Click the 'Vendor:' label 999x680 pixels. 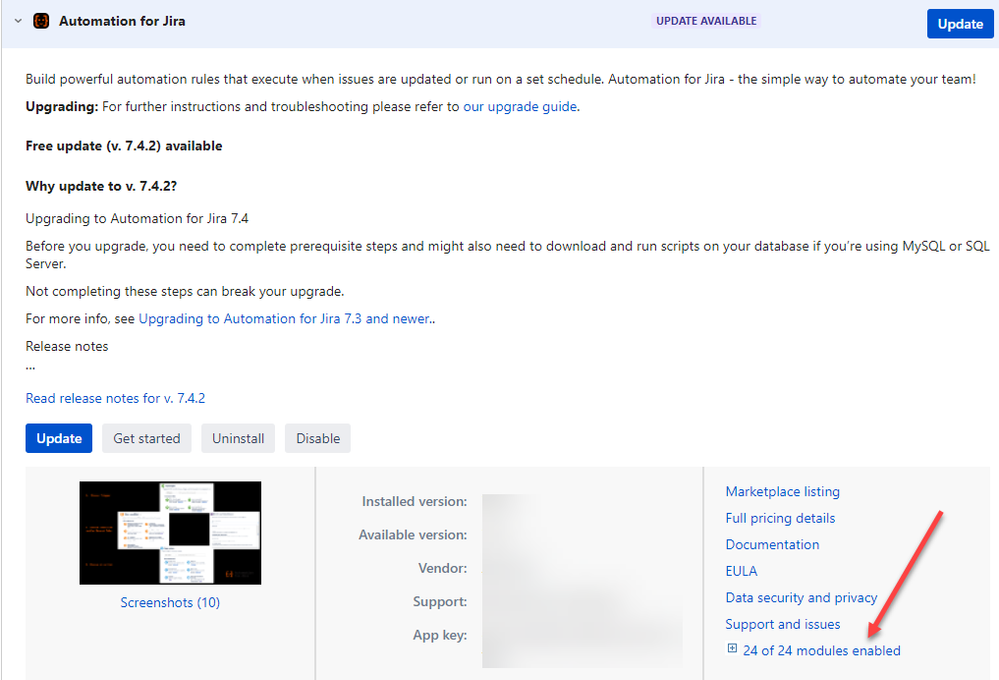442,568
